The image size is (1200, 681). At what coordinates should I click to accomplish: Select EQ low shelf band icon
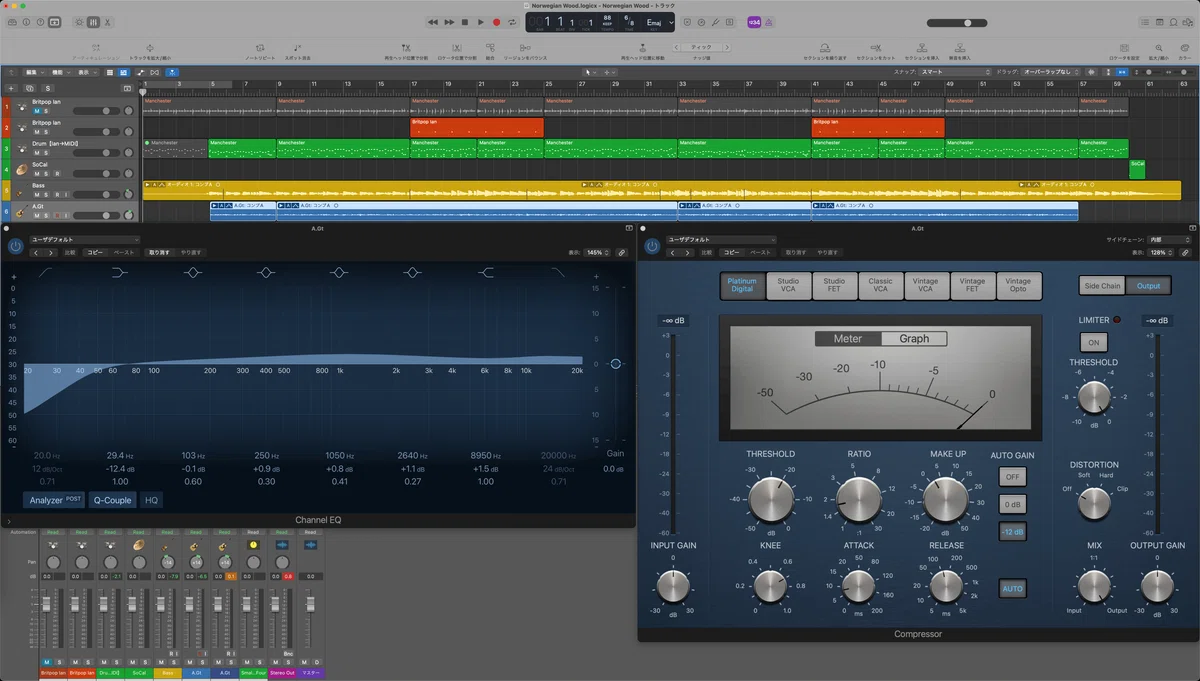point(120,272)
